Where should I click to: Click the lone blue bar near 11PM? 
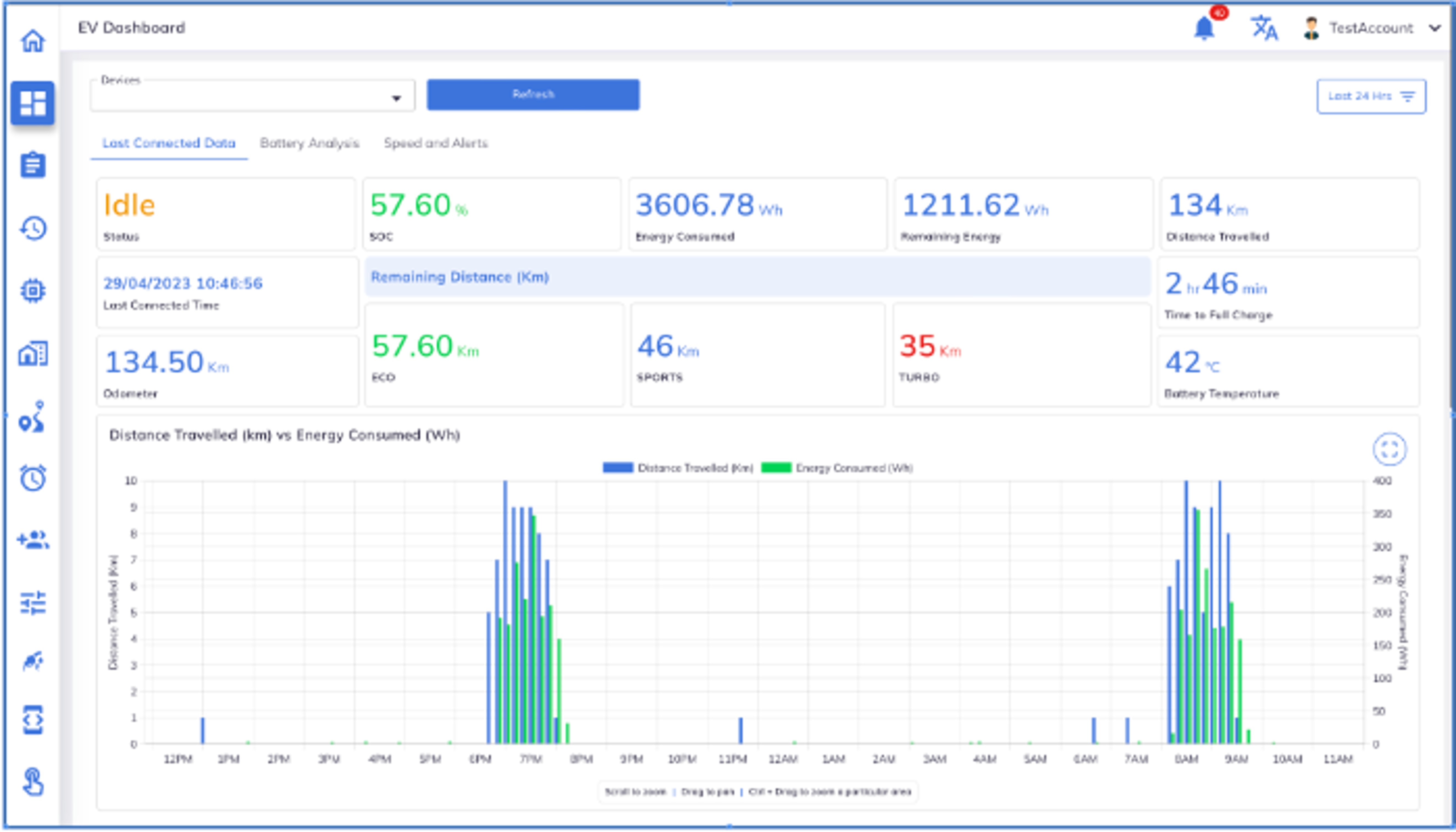pos(741,730)
